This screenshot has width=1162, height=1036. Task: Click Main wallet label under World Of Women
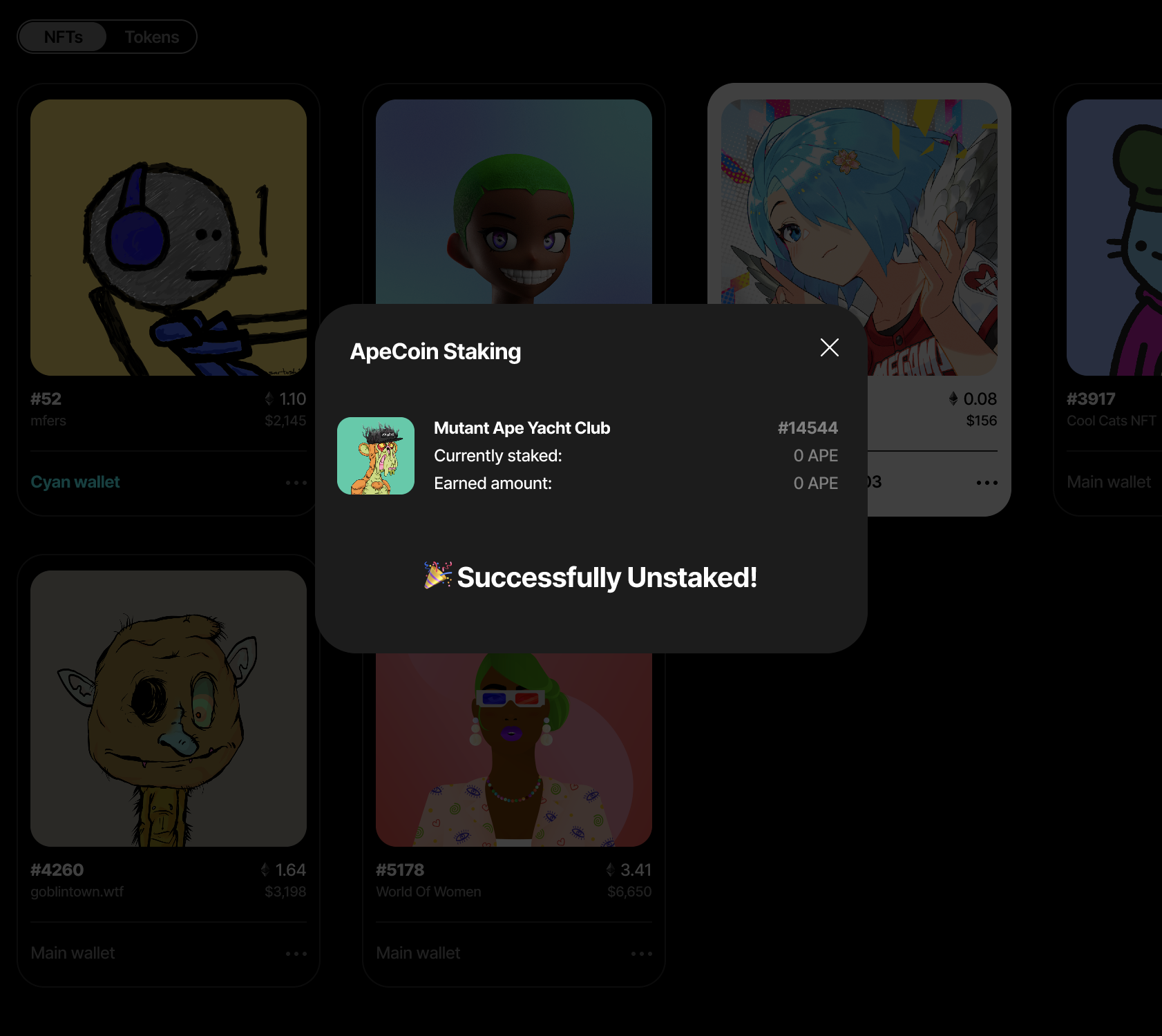(418, 953)
